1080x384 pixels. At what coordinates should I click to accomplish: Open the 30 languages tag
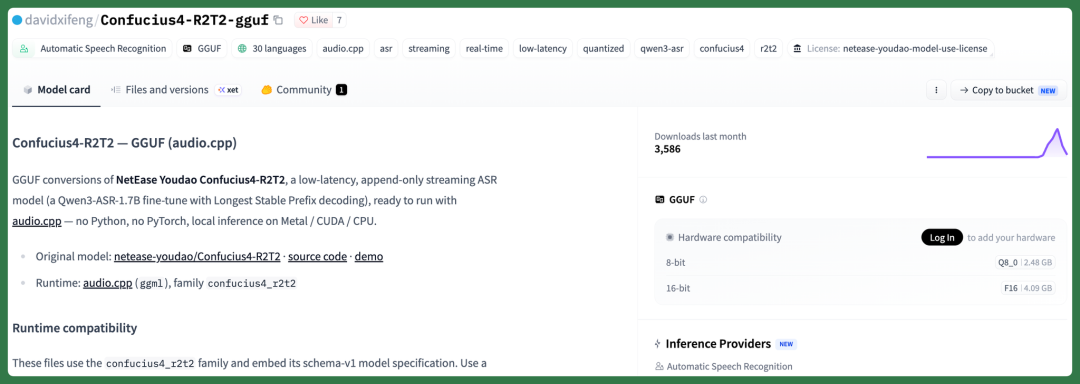coord(272,49)
